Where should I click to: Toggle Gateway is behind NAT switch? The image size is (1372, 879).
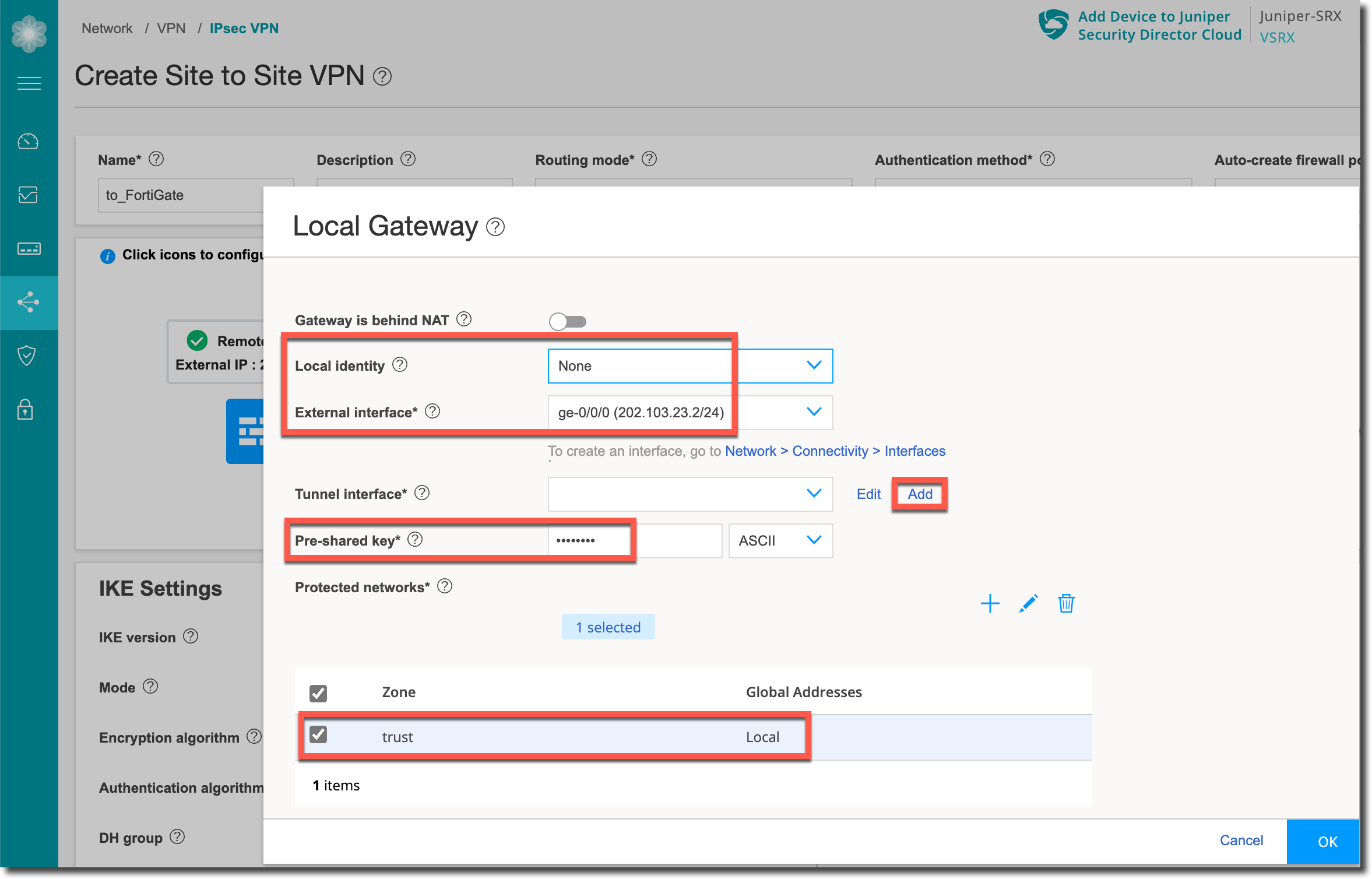tap(567, 321)
